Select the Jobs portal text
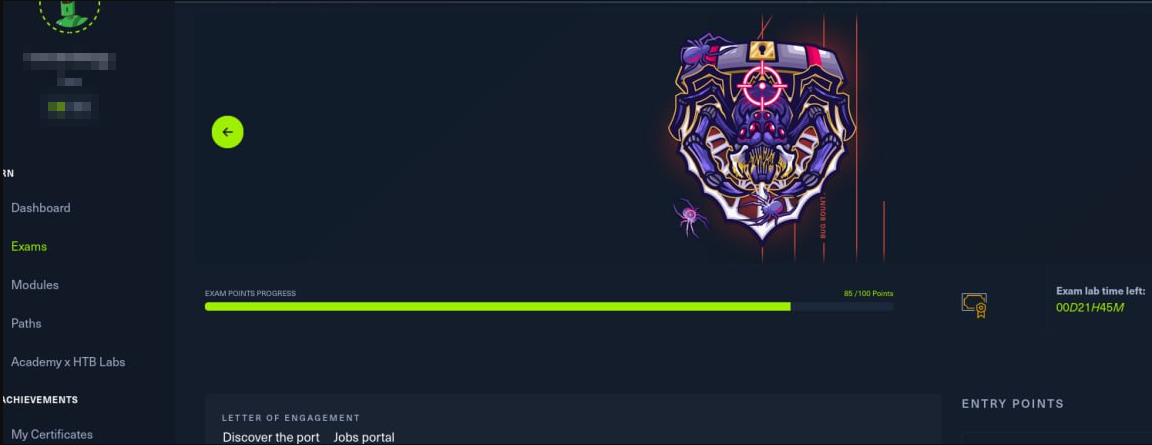This screenshot has width=1152, height=445. 364,438
